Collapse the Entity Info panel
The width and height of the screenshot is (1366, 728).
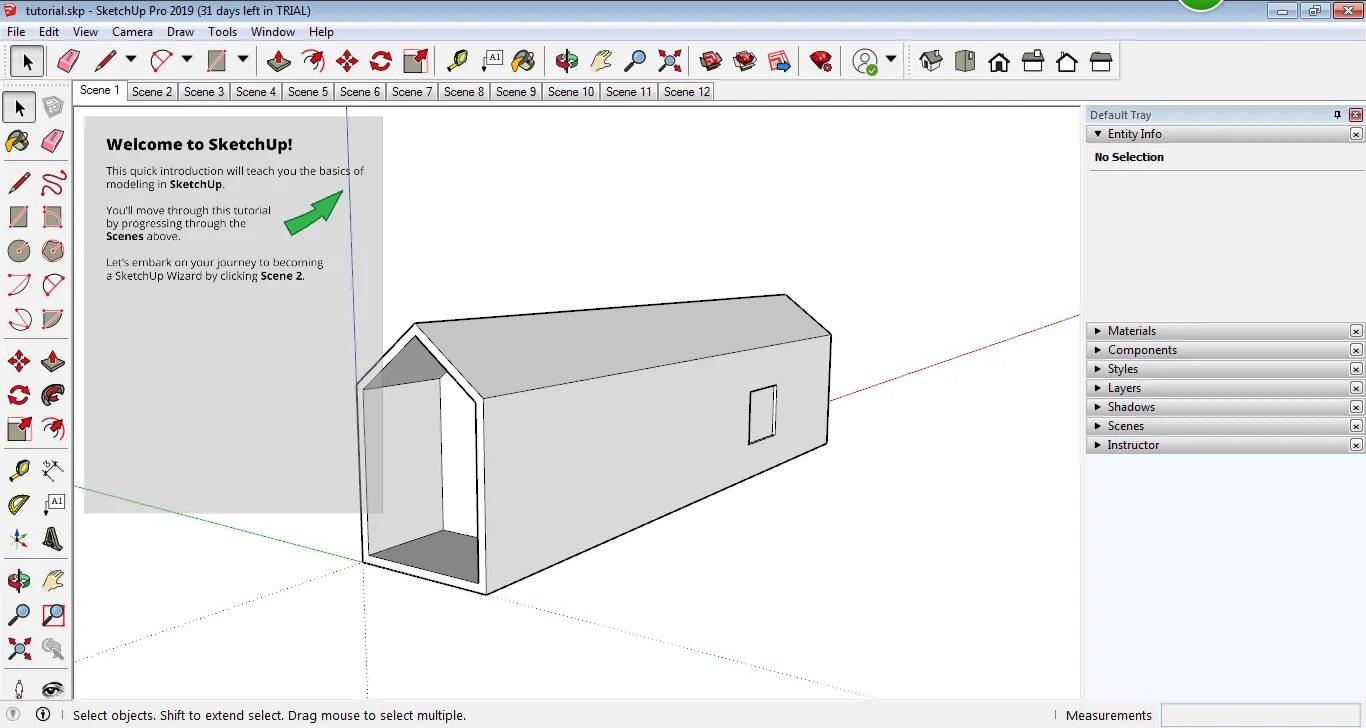tap(1098, 134)
